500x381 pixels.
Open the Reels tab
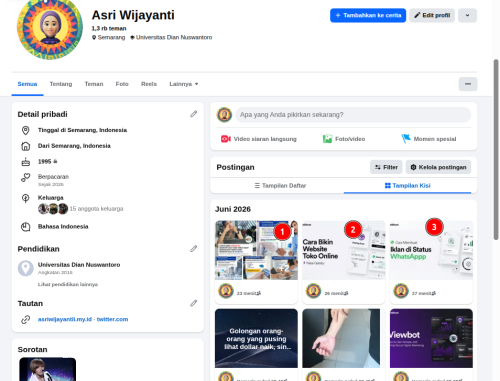pyautogui.click(x=149, y=84)
